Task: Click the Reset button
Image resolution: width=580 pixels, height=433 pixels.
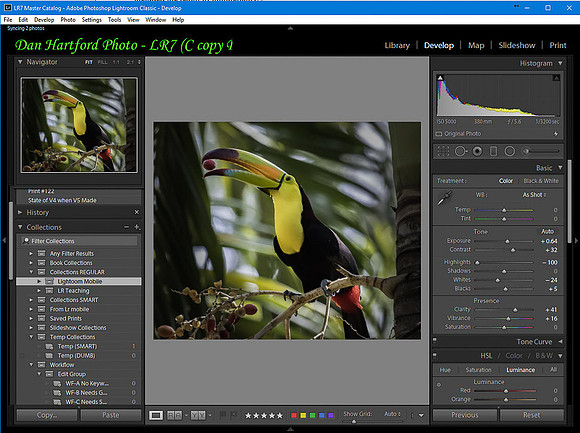Action: pyautogui.click(x=532, y=415)
